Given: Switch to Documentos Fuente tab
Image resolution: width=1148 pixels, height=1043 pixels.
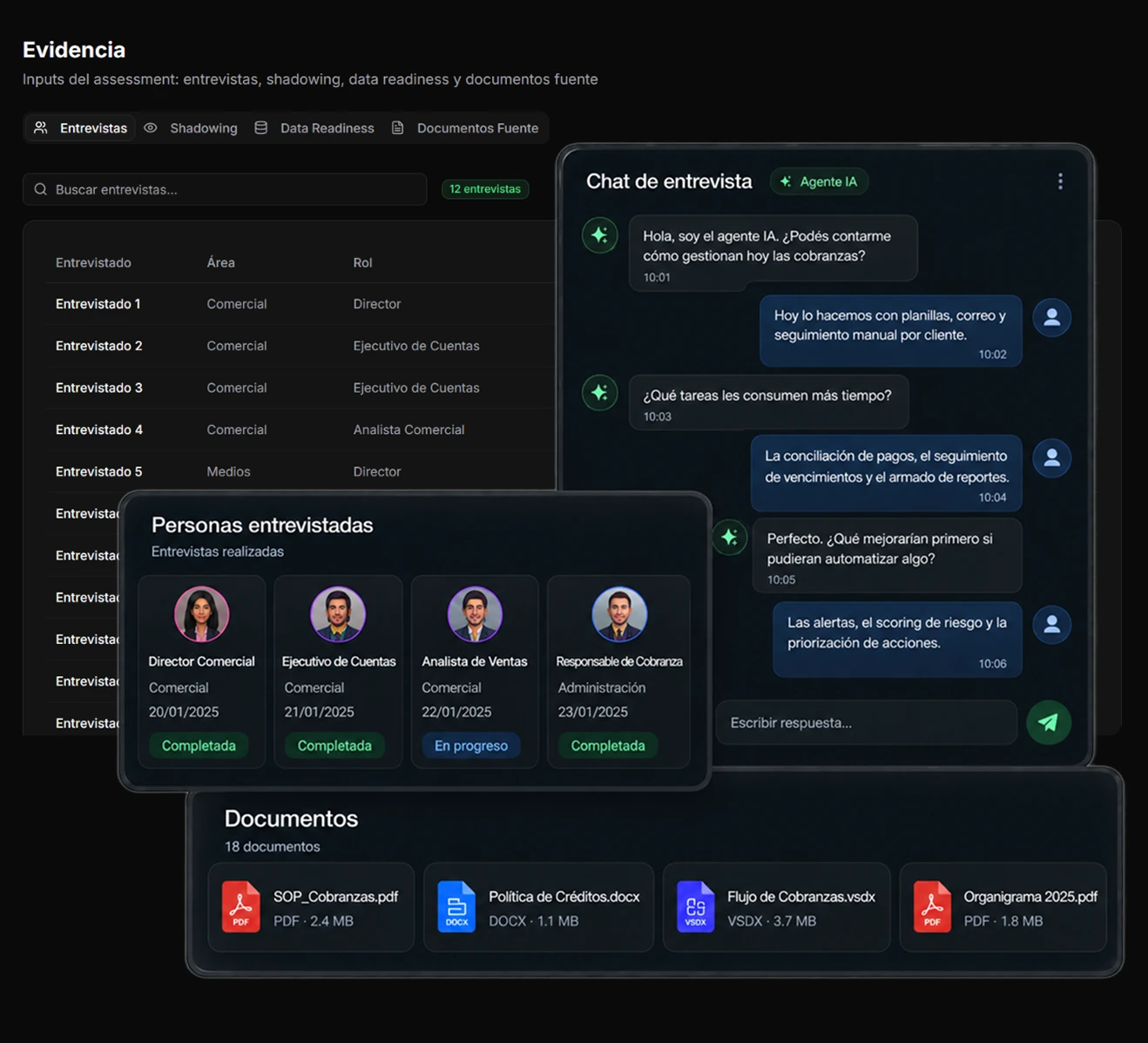Looking at the screenshot, I should tap(465, 128).
